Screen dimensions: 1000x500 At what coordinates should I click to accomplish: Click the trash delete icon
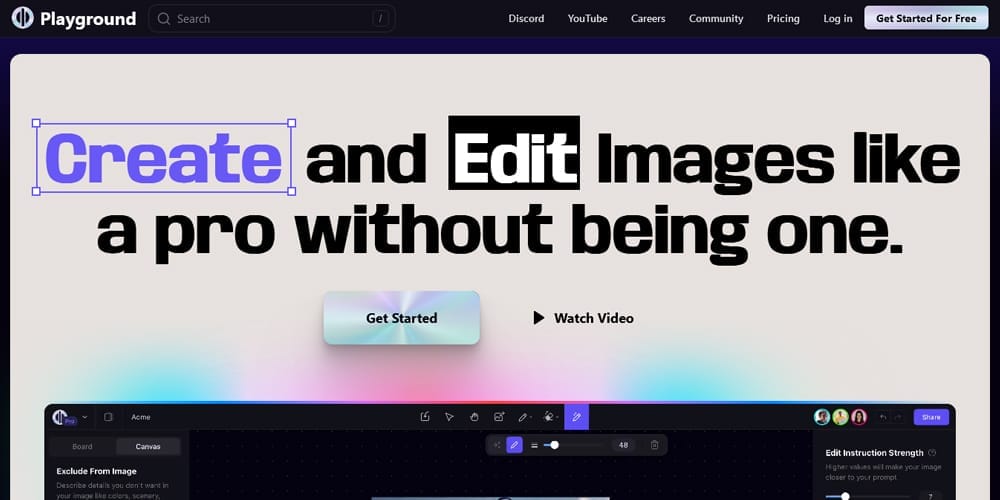pyautogui.click(x=654, y=445)
